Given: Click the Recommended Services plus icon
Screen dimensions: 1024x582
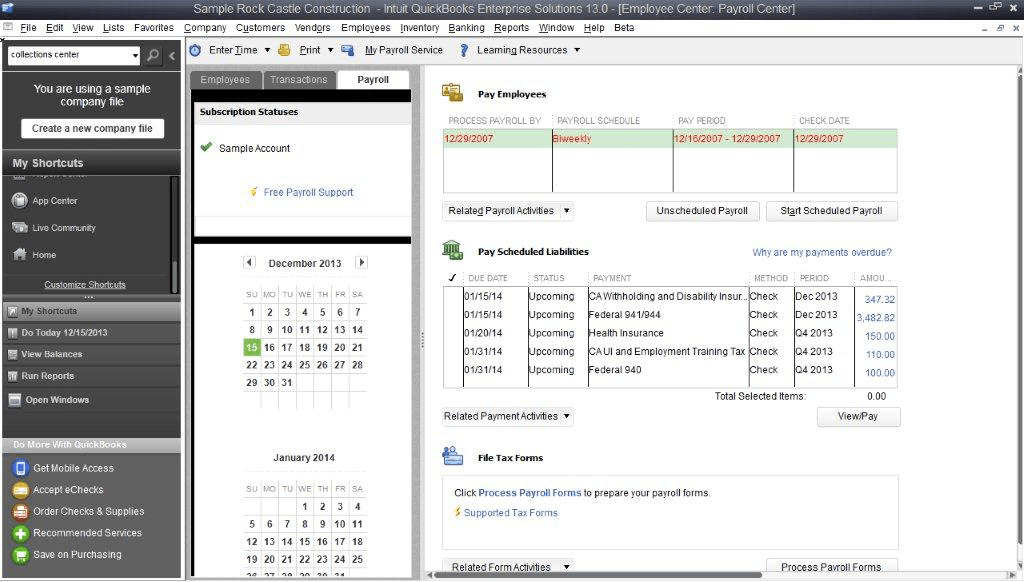Looking at the screenshot, I should (x=20, y=533).
